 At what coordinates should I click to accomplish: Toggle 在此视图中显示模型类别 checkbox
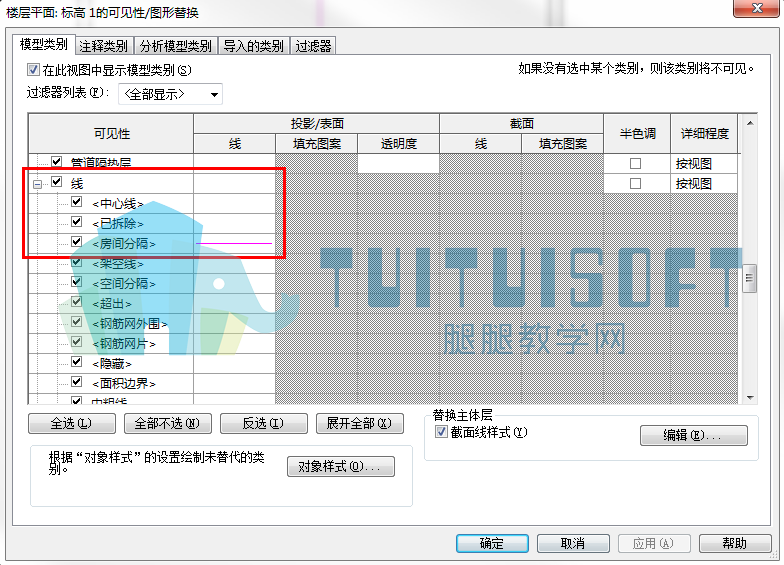pyautogui.click(x=34, y=70)
